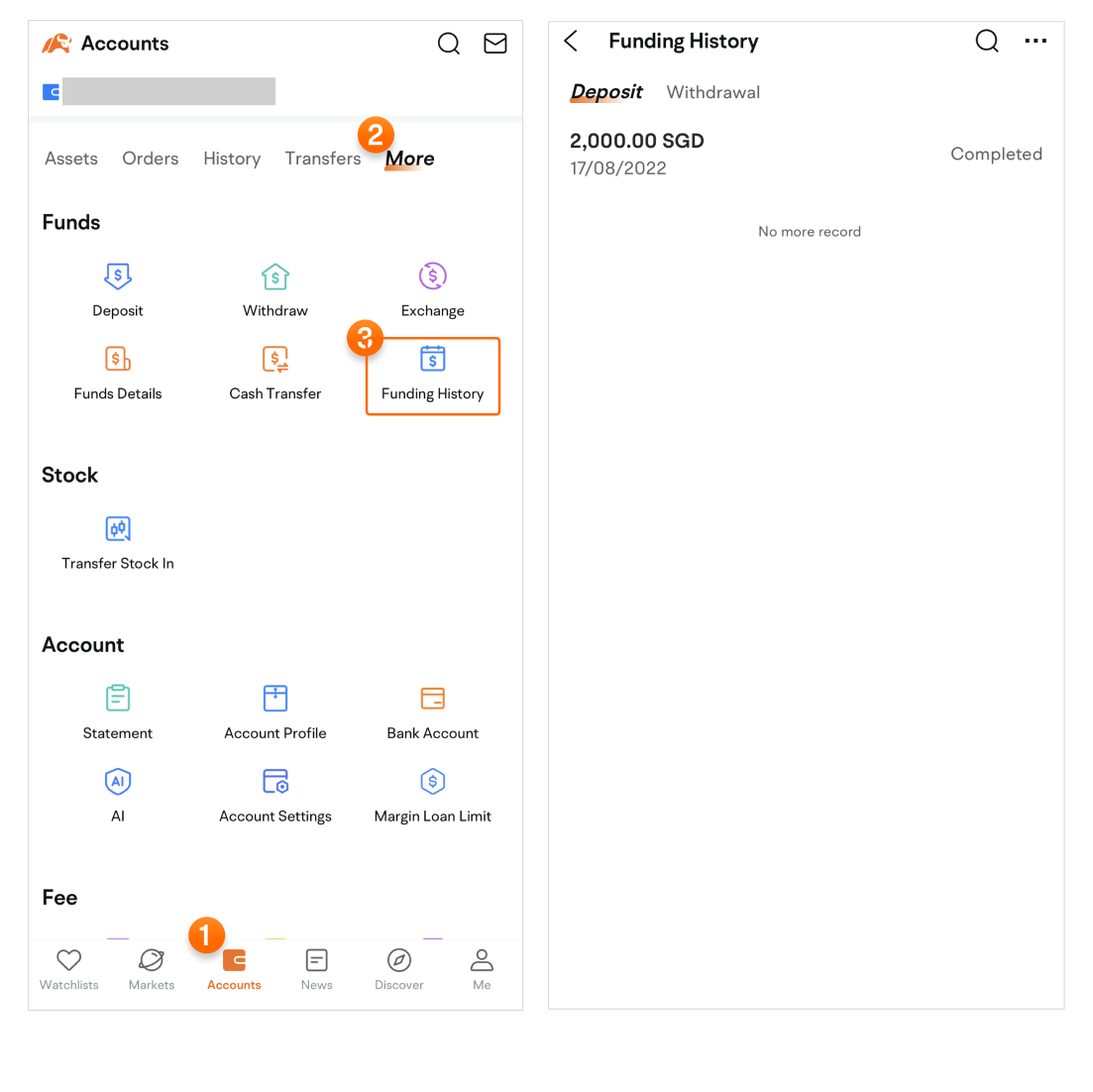Open the mail inbox icon

(495, 44)
